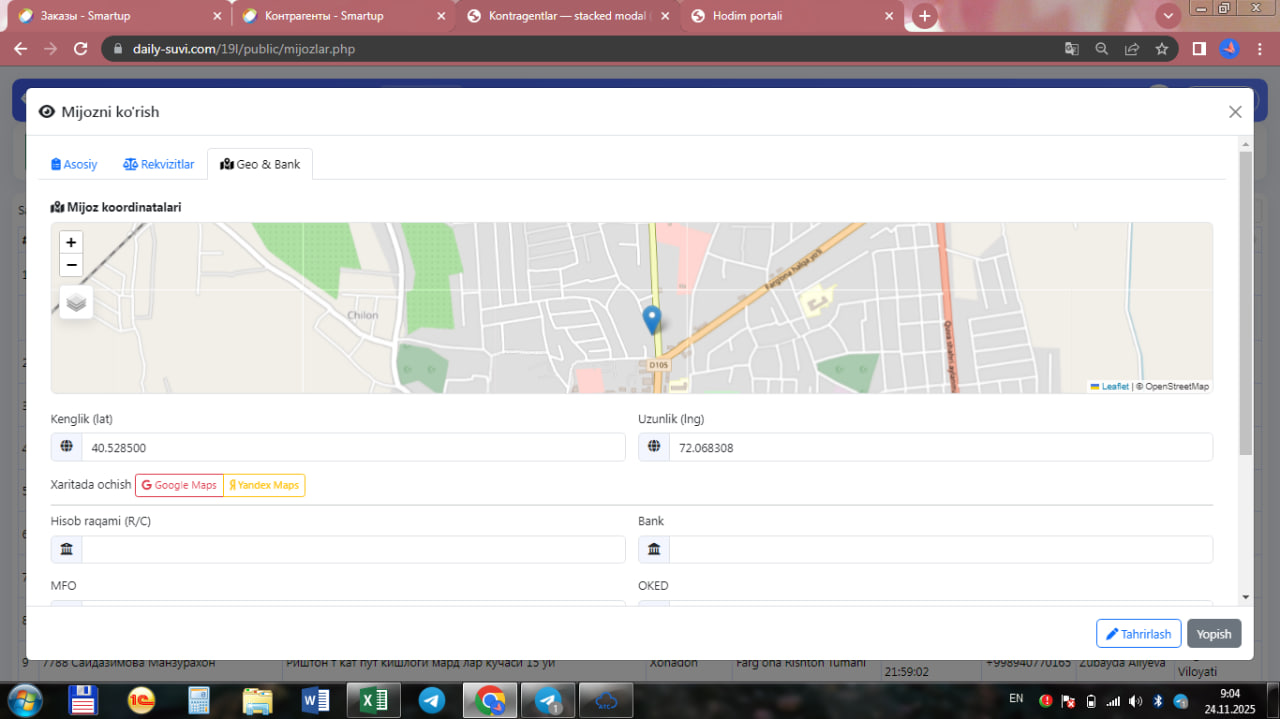Viewport: 1280px width, 719px height.
Task: Click the Kenglik (lat) input field
Action: (x=353, y=448)
